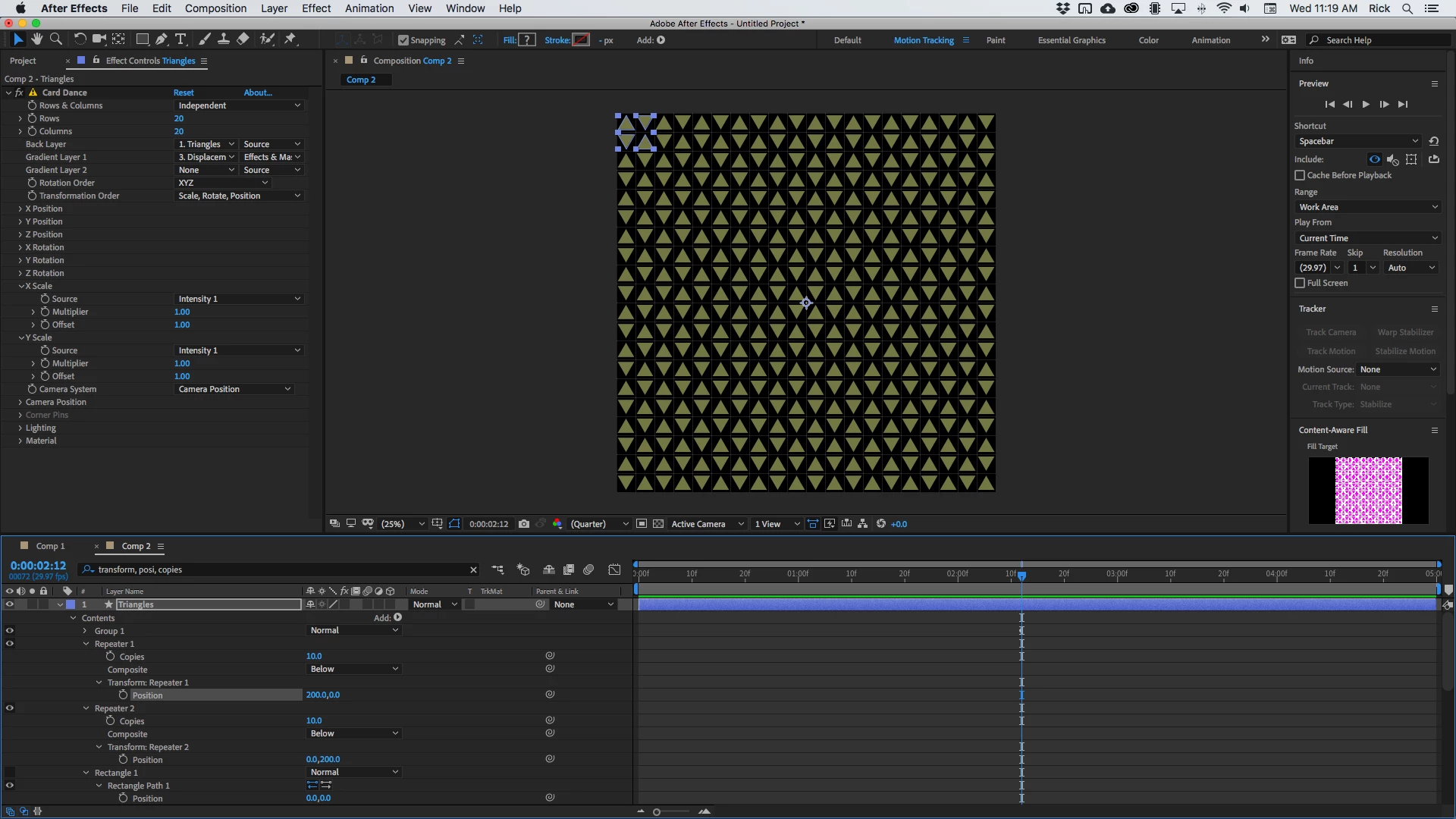Viewport: 1456px width, 819px height.
Task: Take a snapshot with camera icon
Action: [523, 524]
